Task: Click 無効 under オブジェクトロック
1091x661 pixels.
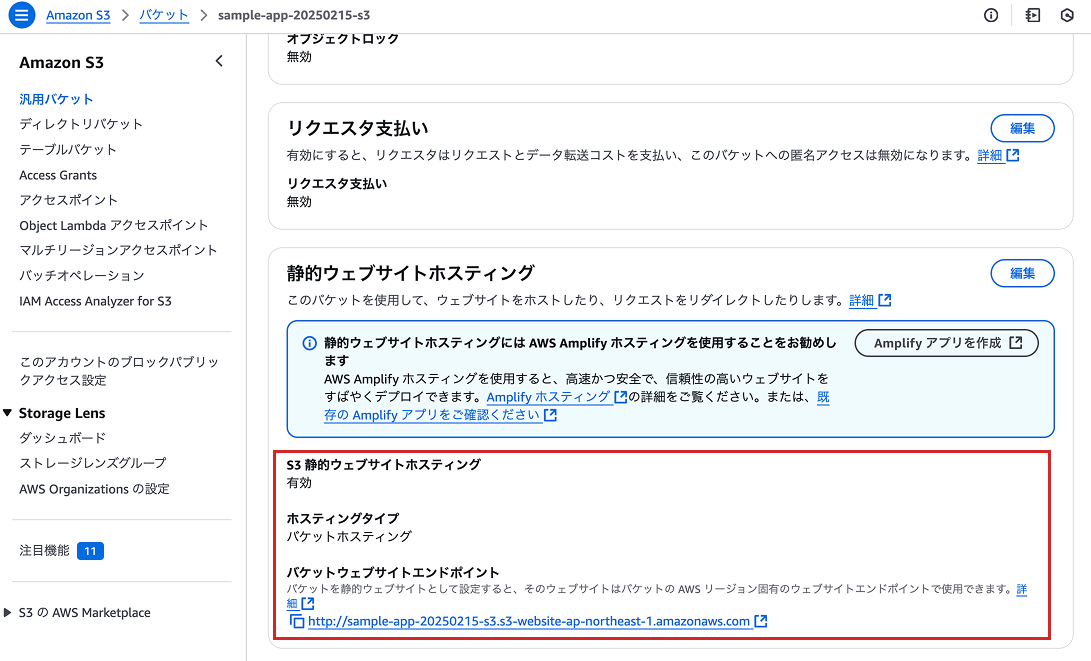Action: point(299,57)
